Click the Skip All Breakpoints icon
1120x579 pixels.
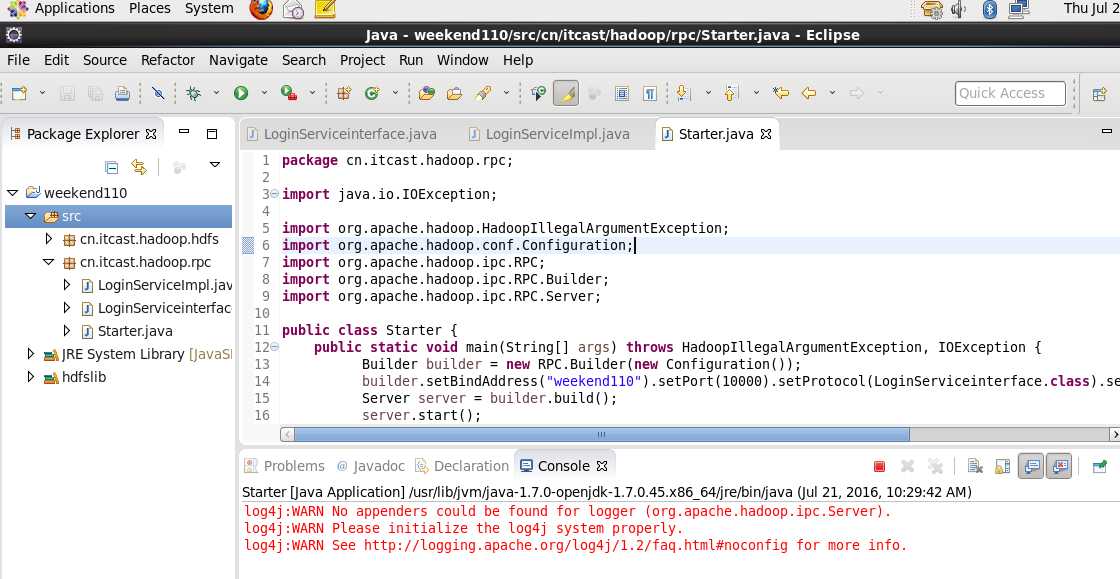tap(159, 93)
